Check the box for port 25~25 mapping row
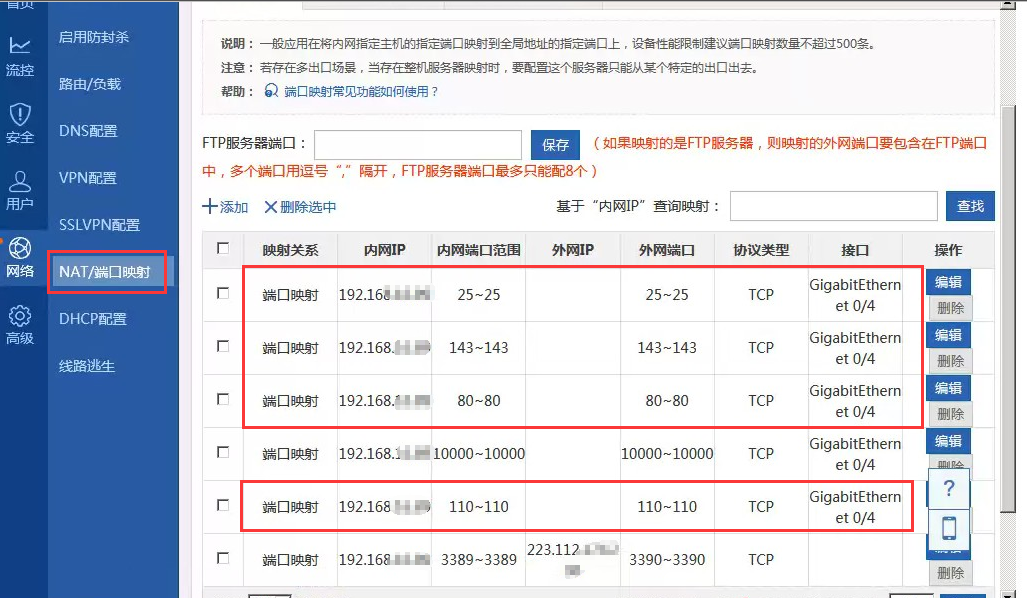 click(x=223, y=293)
